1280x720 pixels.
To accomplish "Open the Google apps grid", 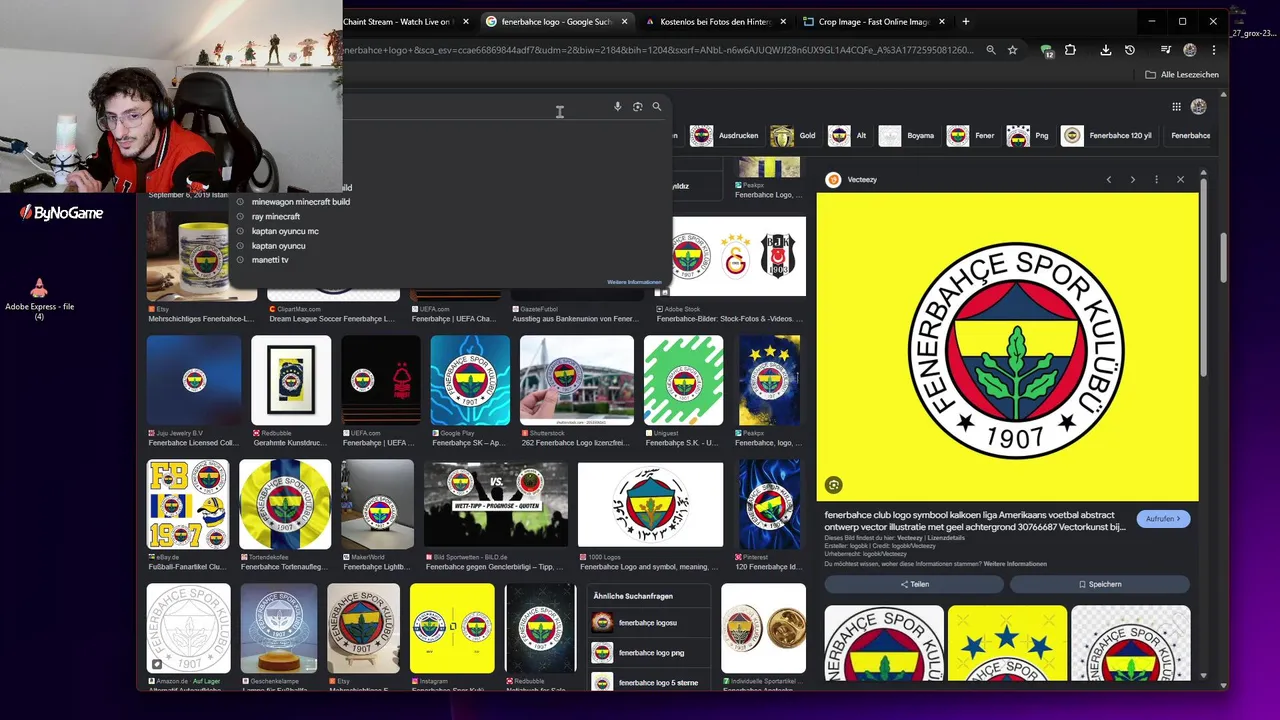I will pos(1177,107).
